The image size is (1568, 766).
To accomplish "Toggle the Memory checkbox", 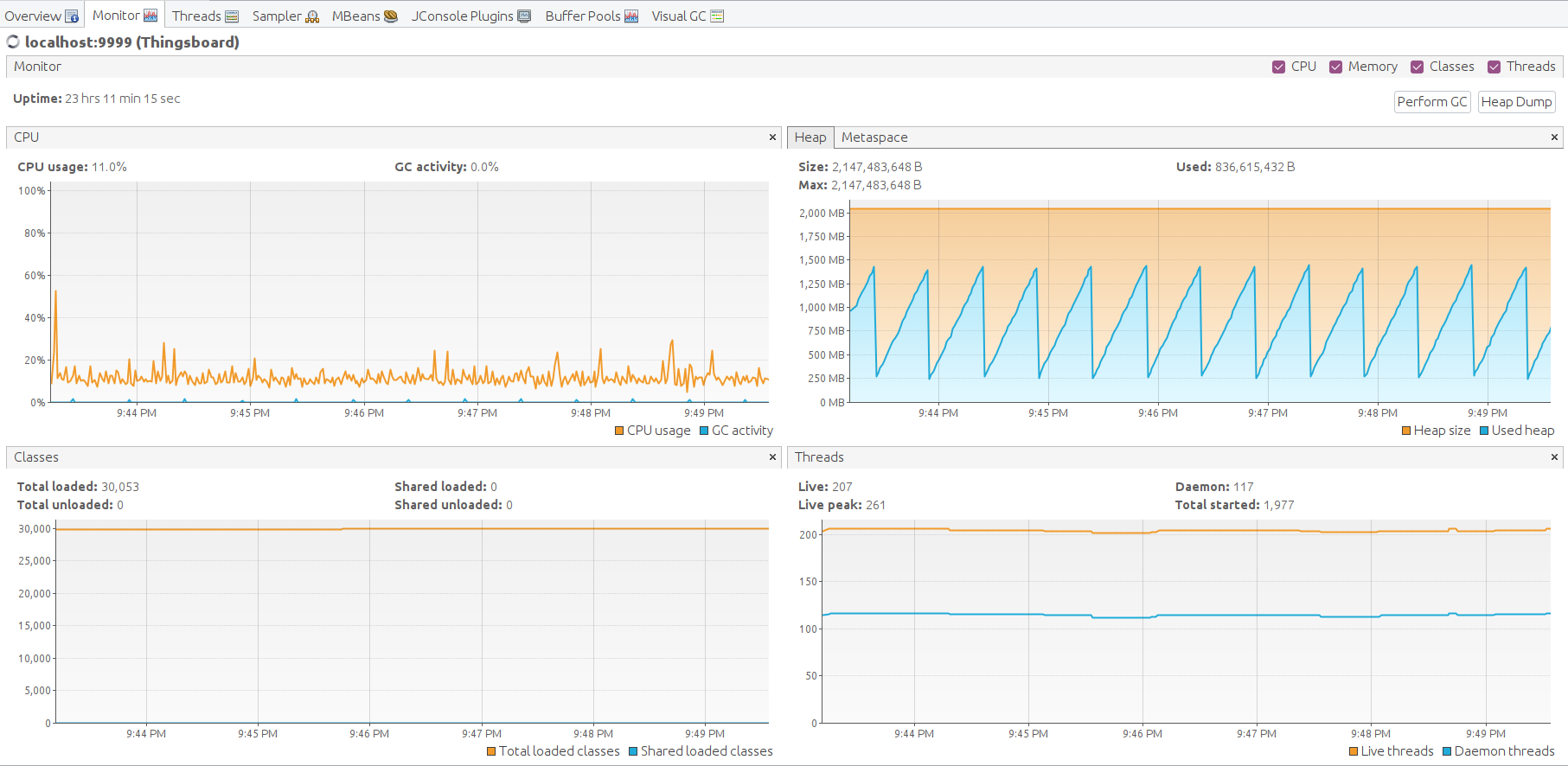I will tap(1335, 67).
